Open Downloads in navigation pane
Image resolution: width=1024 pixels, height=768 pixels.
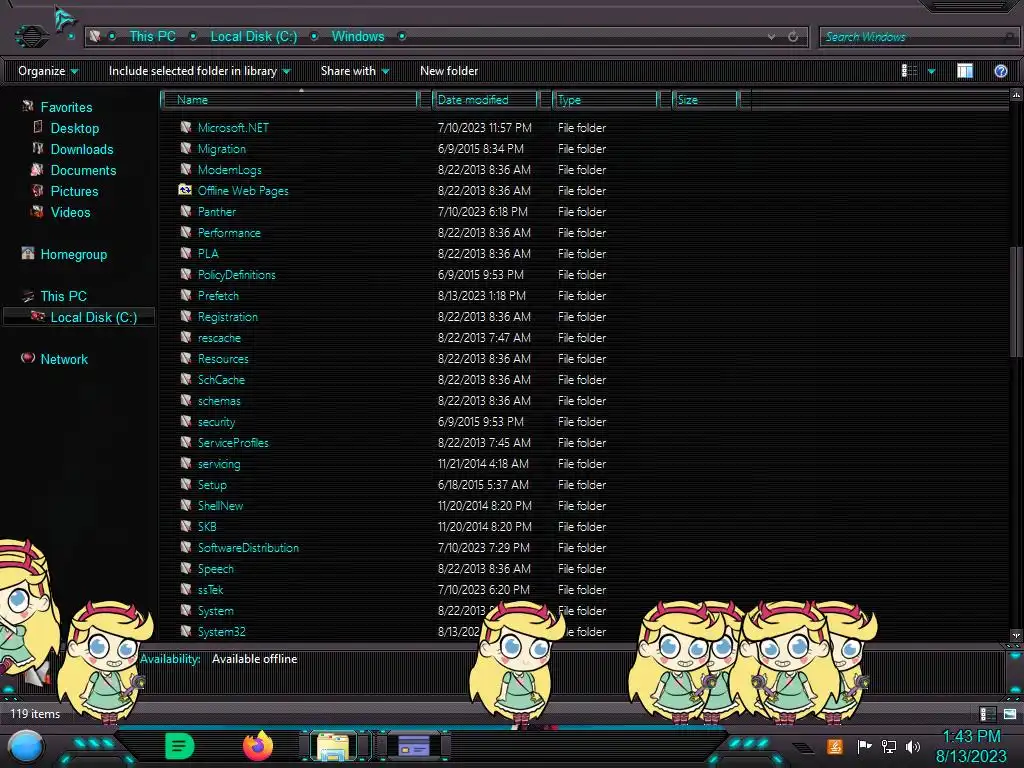tap(82, 149)
